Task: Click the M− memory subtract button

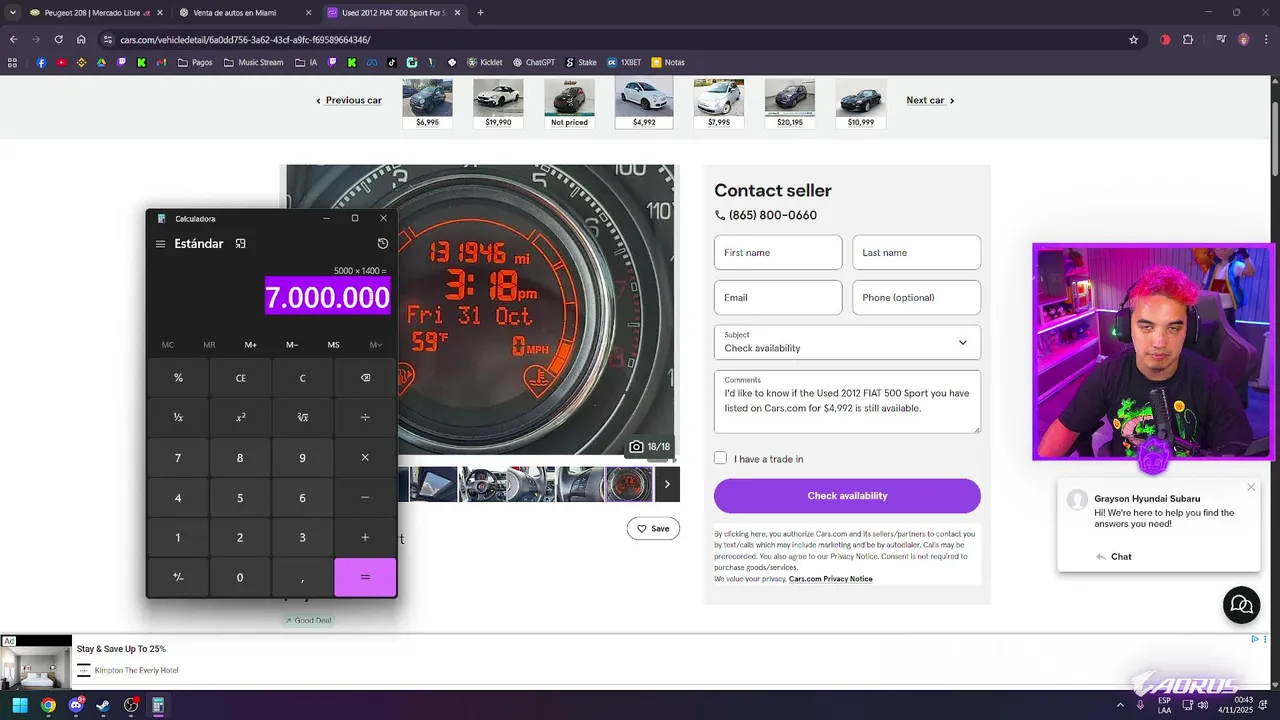Action: point(292,345)
